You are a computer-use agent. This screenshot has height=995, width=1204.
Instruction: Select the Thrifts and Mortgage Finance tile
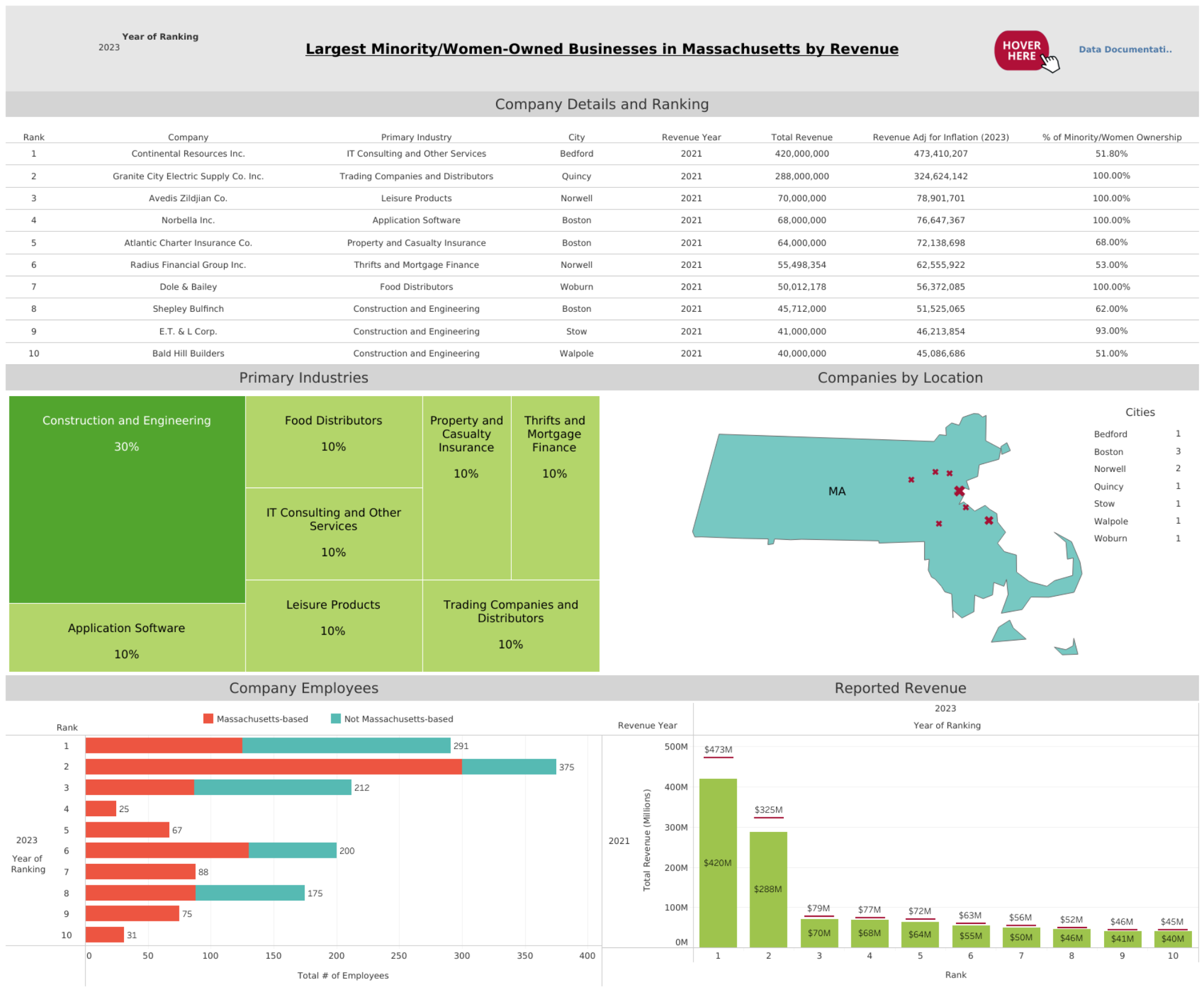pyautogui.click(x=555, y=487)
